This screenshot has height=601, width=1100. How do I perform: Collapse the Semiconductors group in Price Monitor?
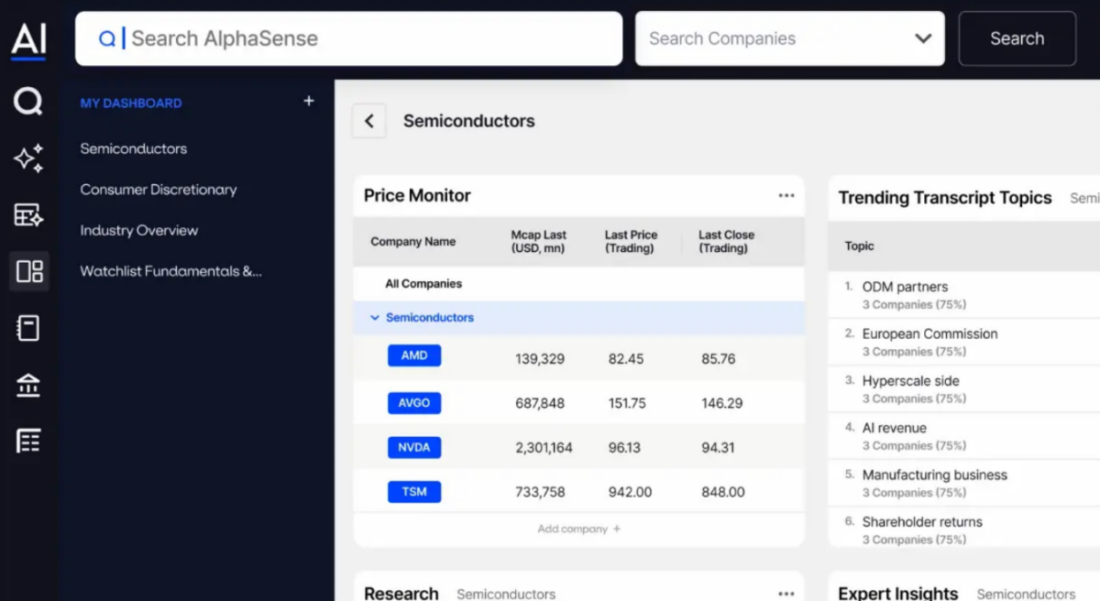tap(374, 317)
